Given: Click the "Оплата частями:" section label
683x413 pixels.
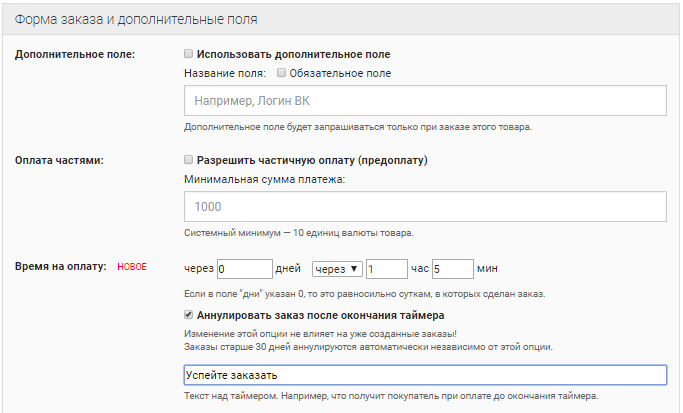Looking at the screenshot, I should pos(60,160).
